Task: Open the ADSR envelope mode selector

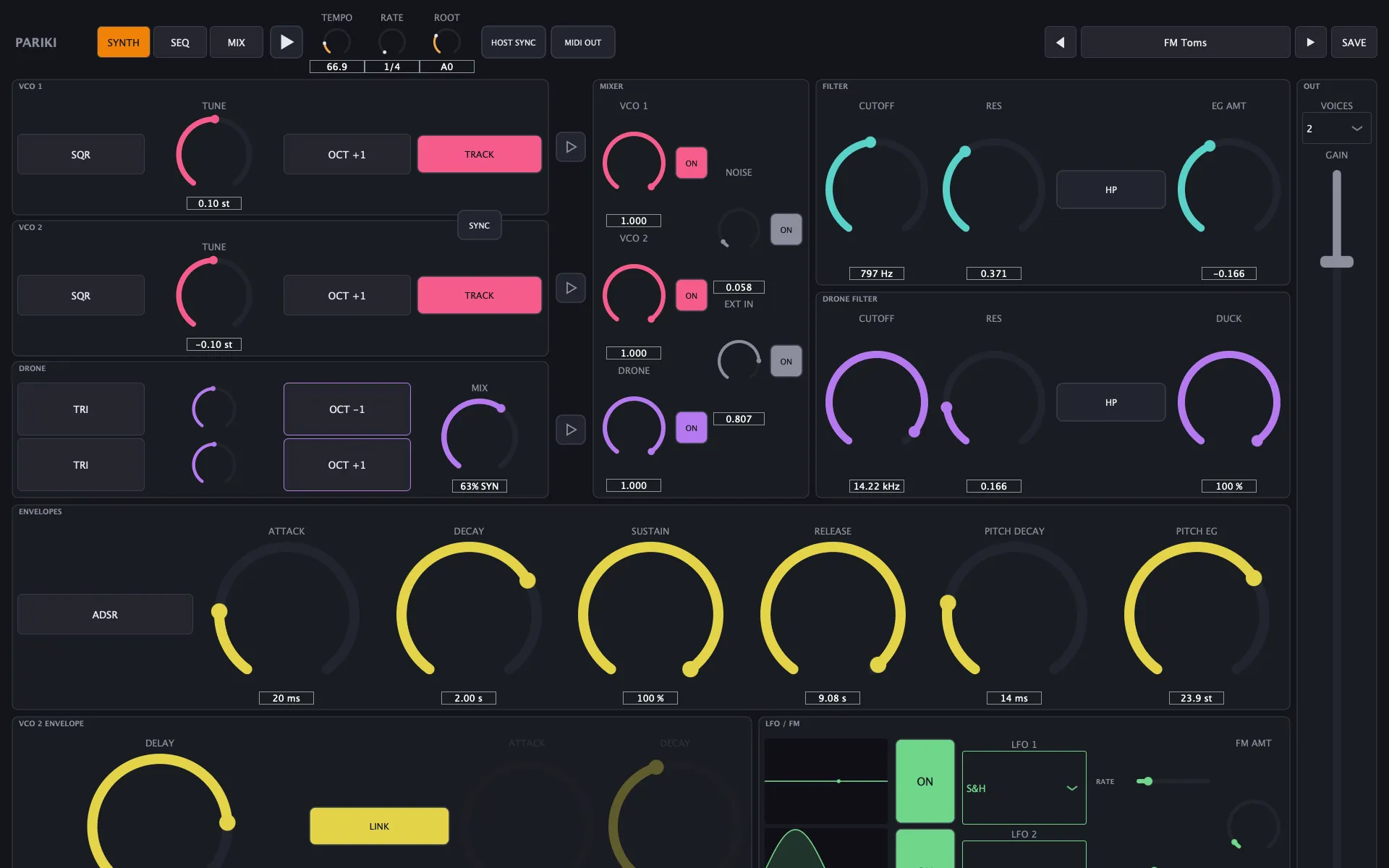Action: [105, 614]
